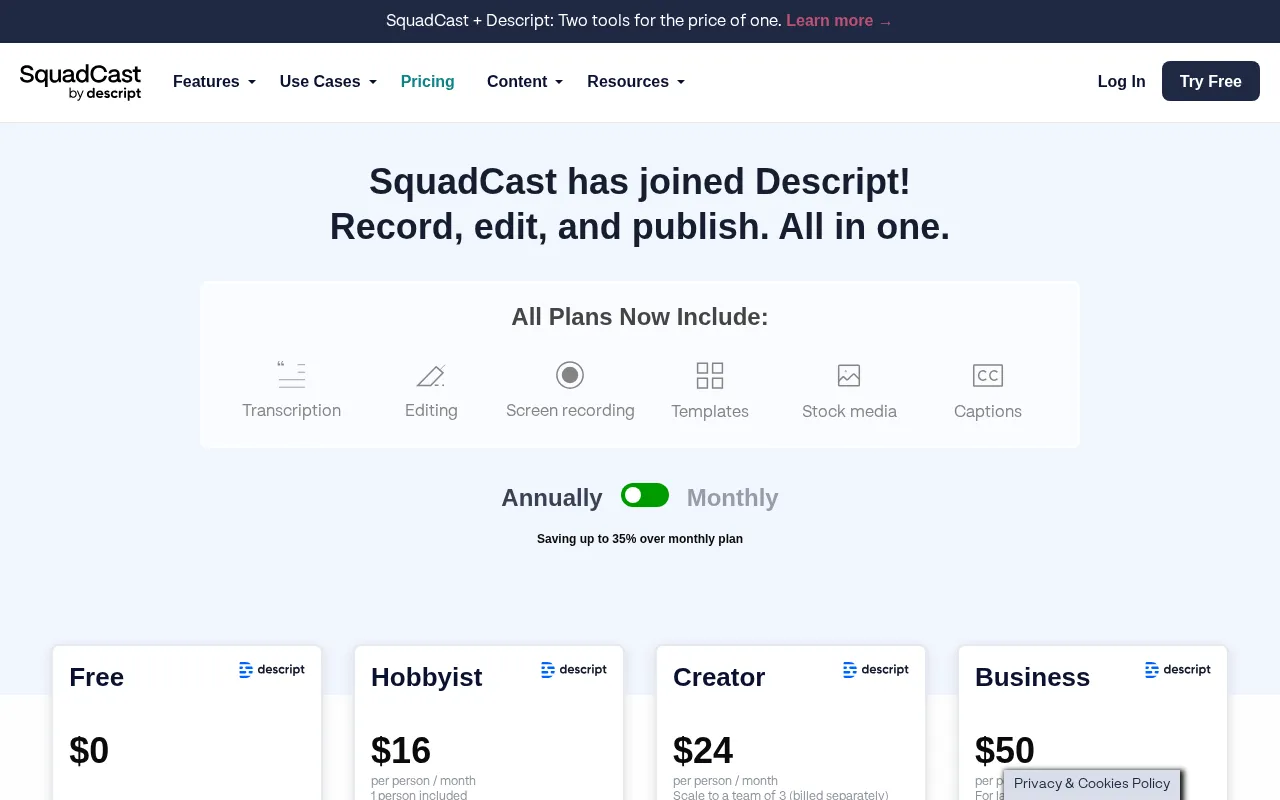Click the Transcription feature icon

[x=291, y=375]
